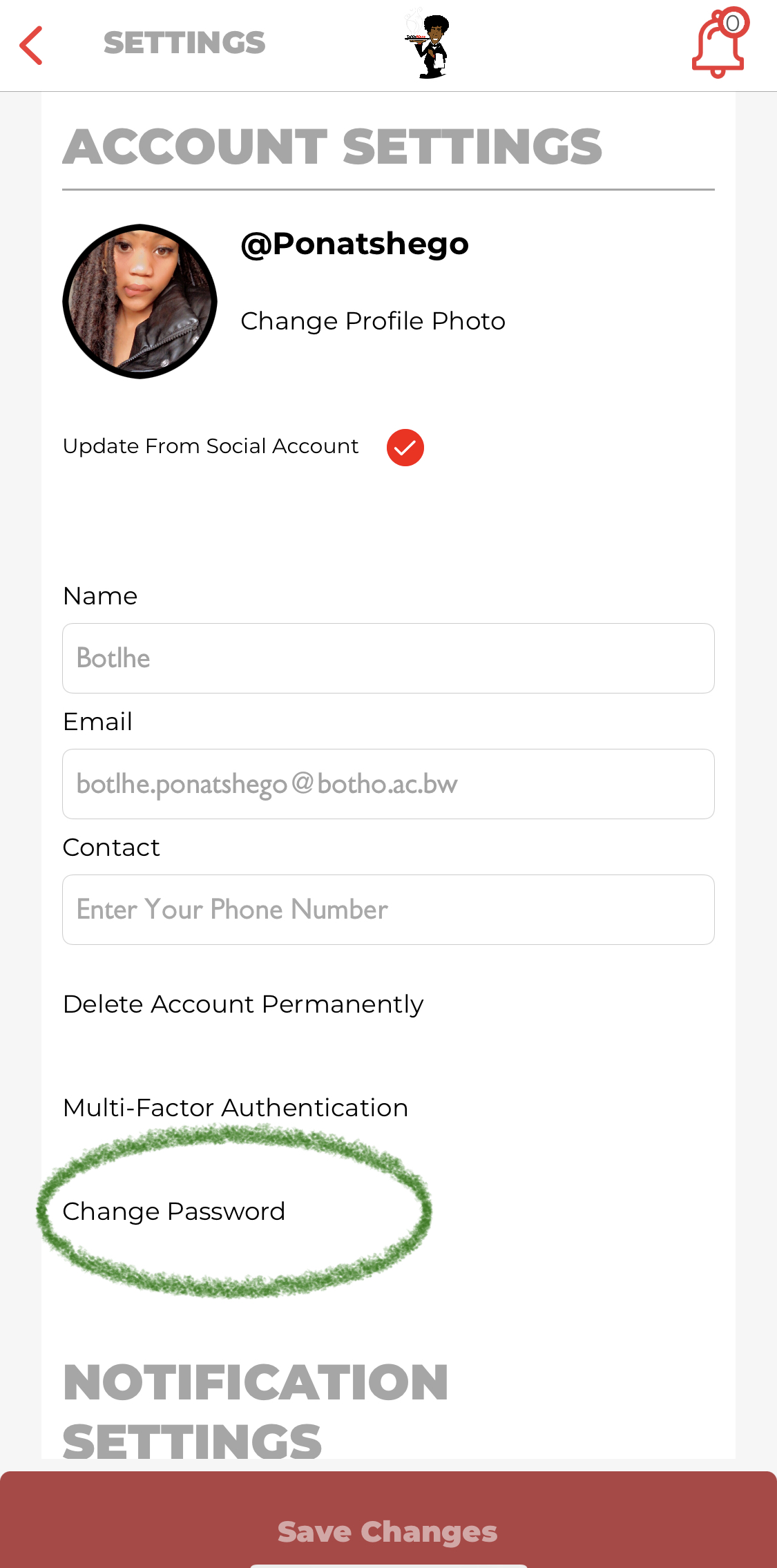The height and width of the screenshot is (1568, 777).
Task: Open Multi-Factor Authentication settings
Action: 235,1107
